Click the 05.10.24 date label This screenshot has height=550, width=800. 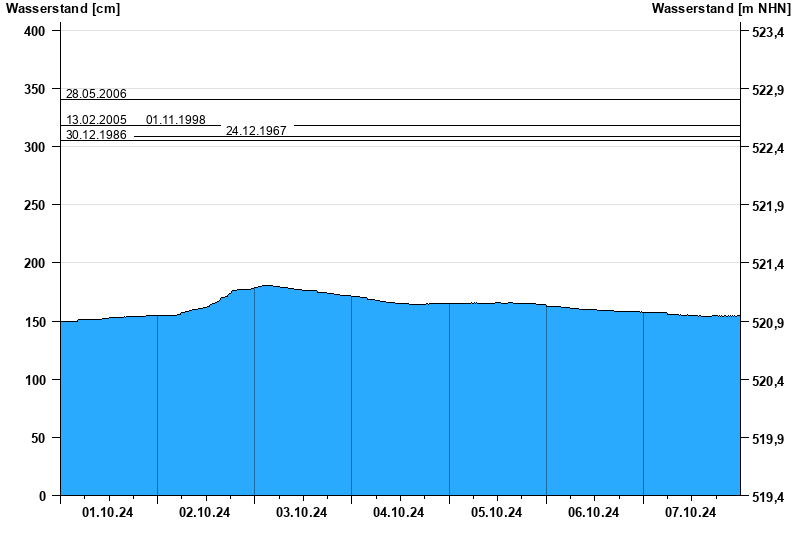pyautogui.click(x=497, y=513)
